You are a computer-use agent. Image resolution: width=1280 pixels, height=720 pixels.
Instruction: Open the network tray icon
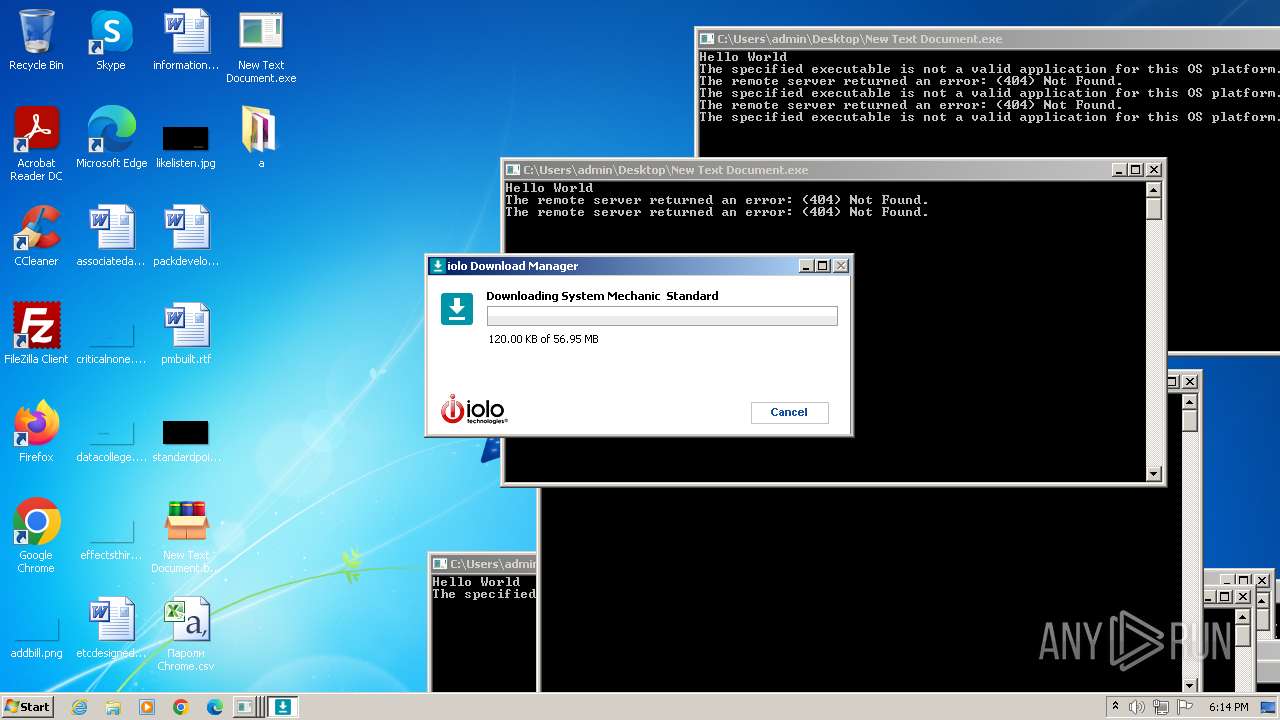1162,707
